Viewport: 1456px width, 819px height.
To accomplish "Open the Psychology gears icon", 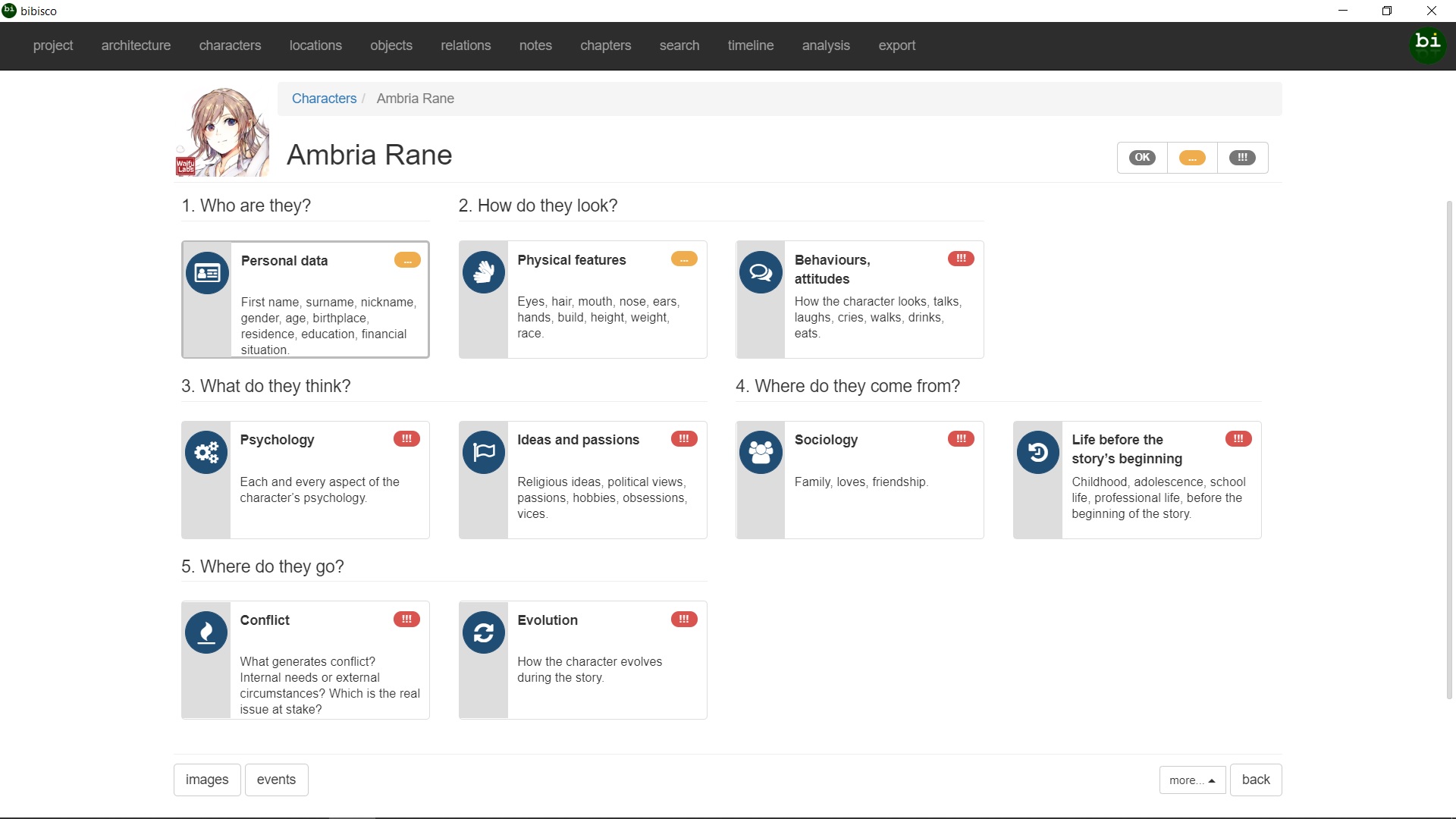I will point(206,453).
